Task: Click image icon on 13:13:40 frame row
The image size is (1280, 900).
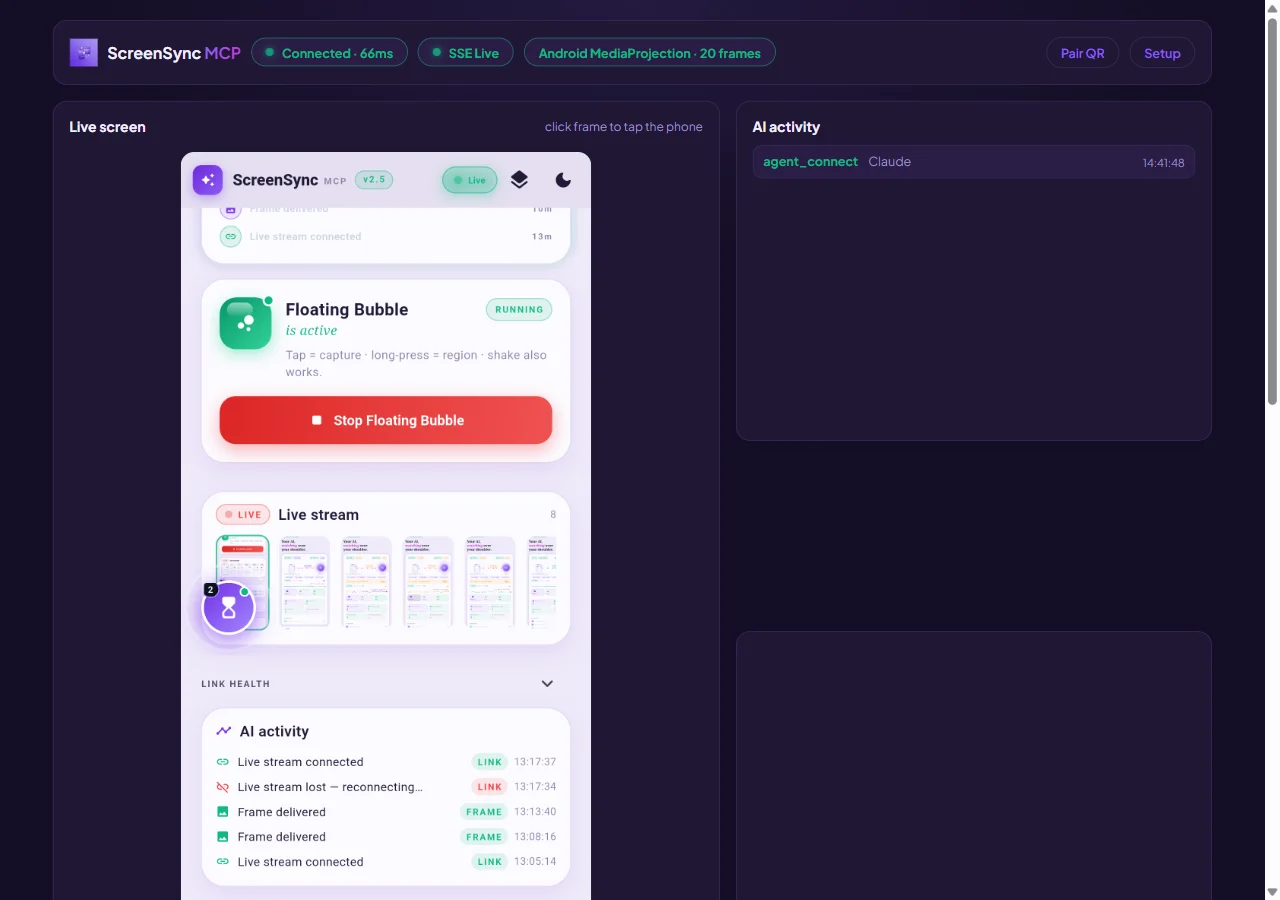Action: 223,812
